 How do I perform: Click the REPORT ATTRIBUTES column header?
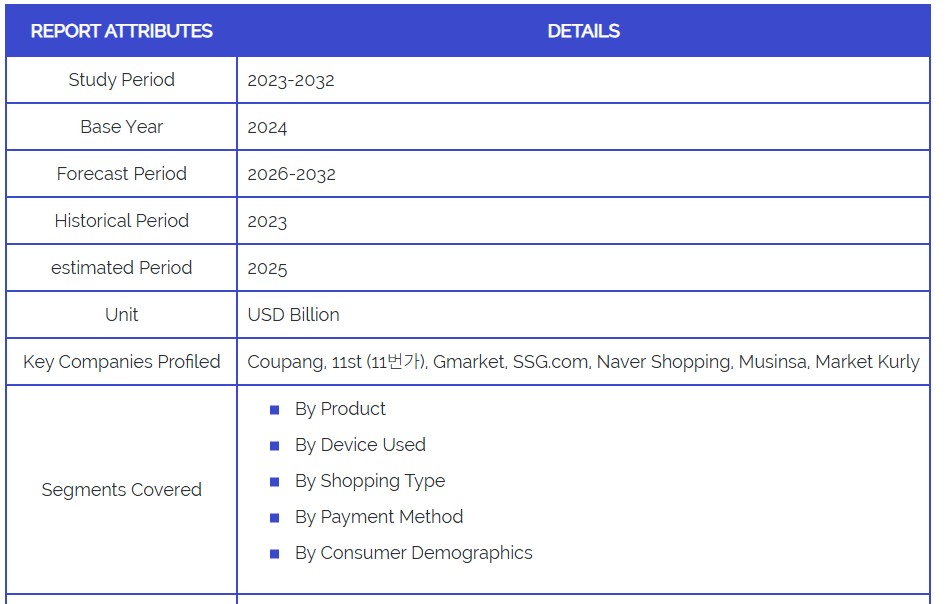tap(121, 31)
